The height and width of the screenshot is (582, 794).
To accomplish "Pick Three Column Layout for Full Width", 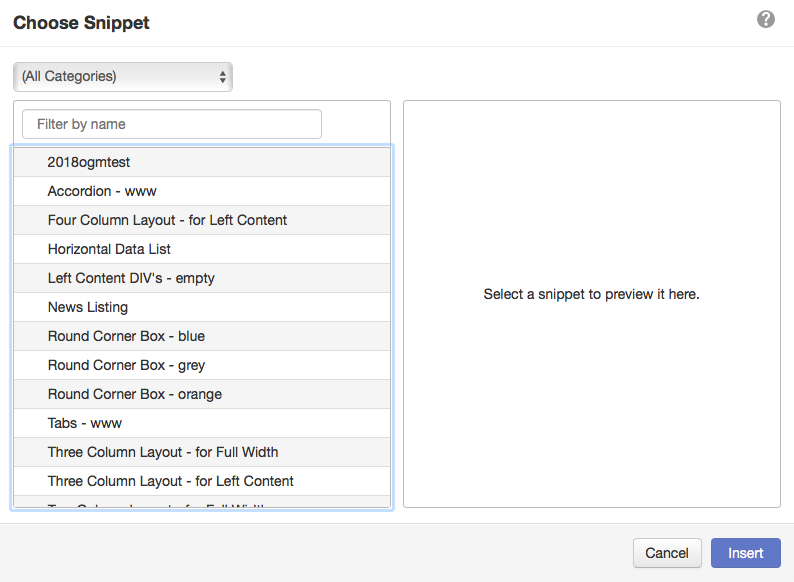I will tap(202, 452).
